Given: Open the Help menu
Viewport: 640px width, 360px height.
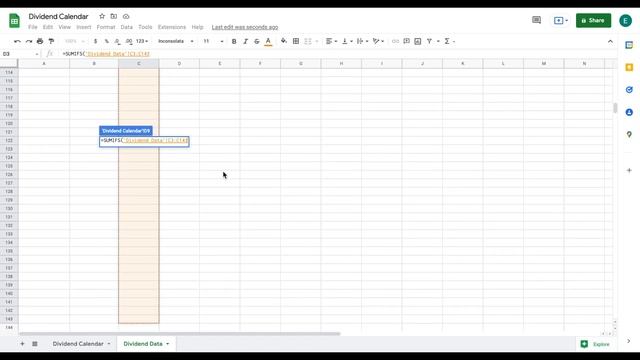Looking at the screenshot, I should click(x=198, y=27).
